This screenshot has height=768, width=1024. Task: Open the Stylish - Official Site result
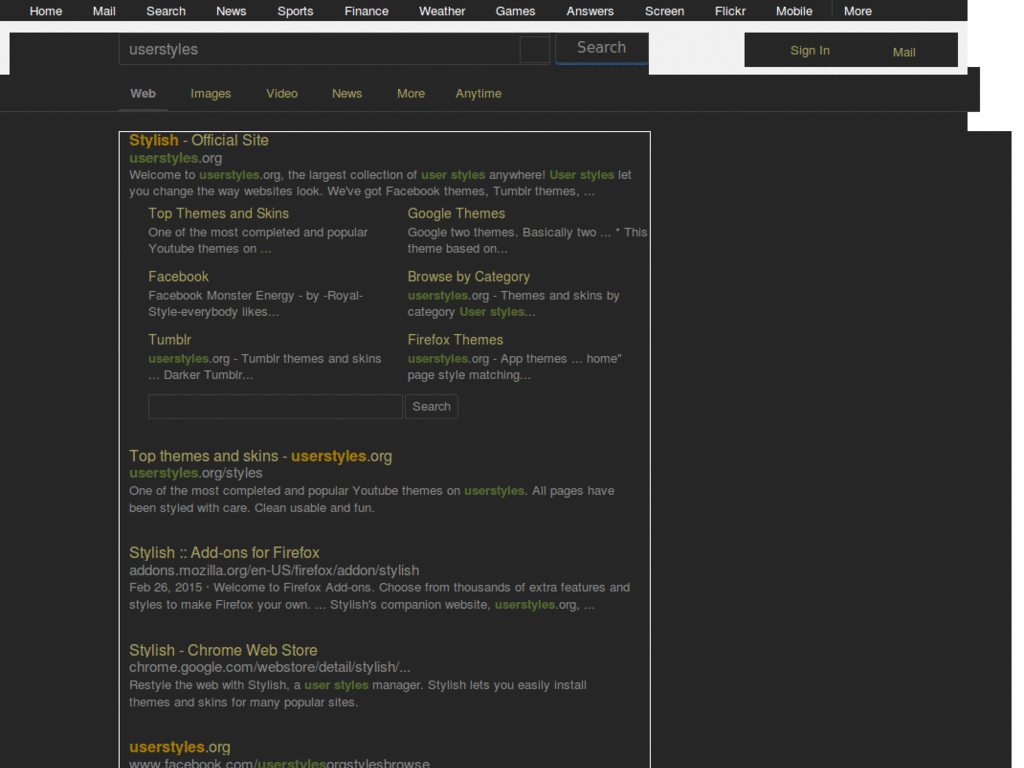pyautogui.click(x=198, y=140)
